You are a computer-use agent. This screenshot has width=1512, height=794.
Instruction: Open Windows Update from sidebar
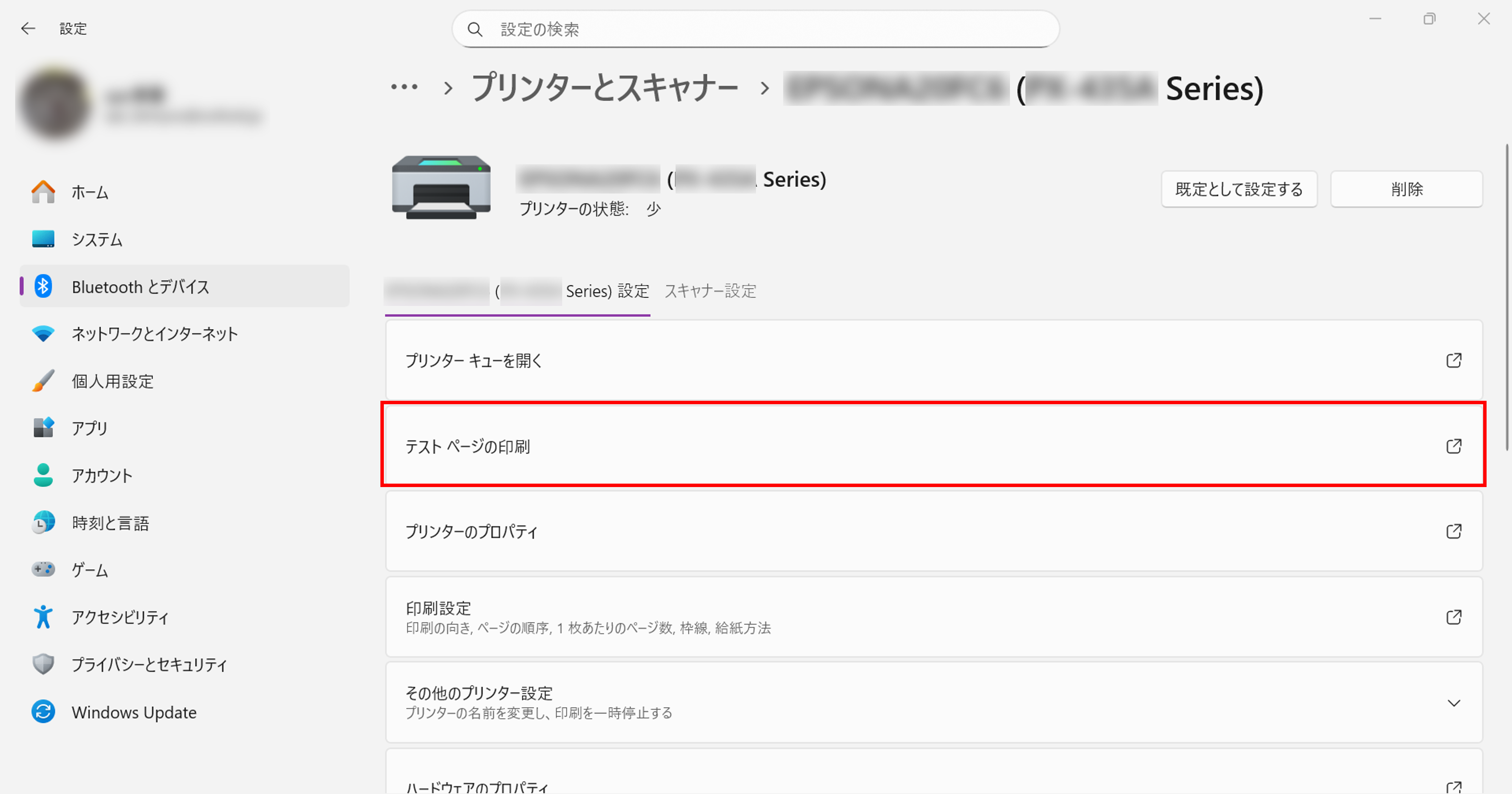click(133, 712)
